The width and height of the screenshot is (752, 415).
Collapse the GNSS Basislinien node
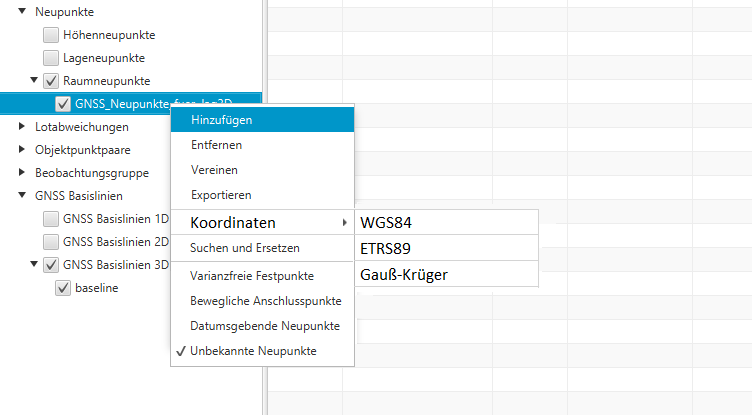click(23, 195)
